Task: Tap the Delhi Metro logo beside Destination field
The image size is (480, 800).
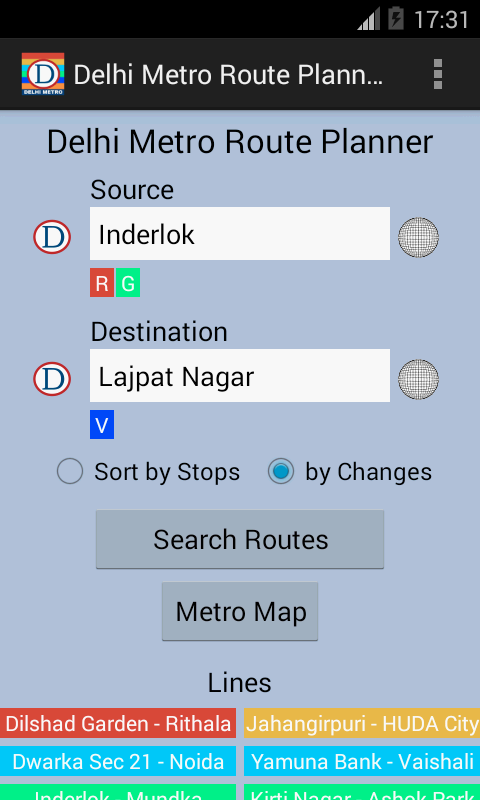Action: click(52, 379)
